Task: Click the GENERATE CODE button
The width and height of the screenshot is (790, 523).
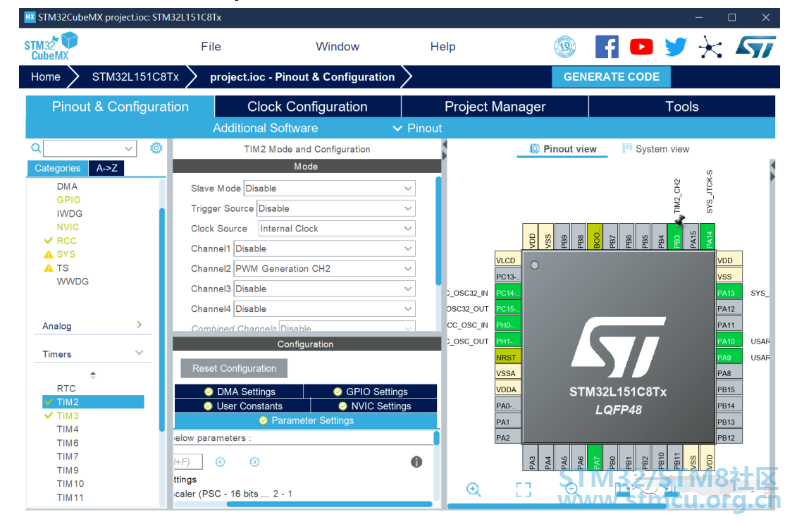Action: pos(611,77)
